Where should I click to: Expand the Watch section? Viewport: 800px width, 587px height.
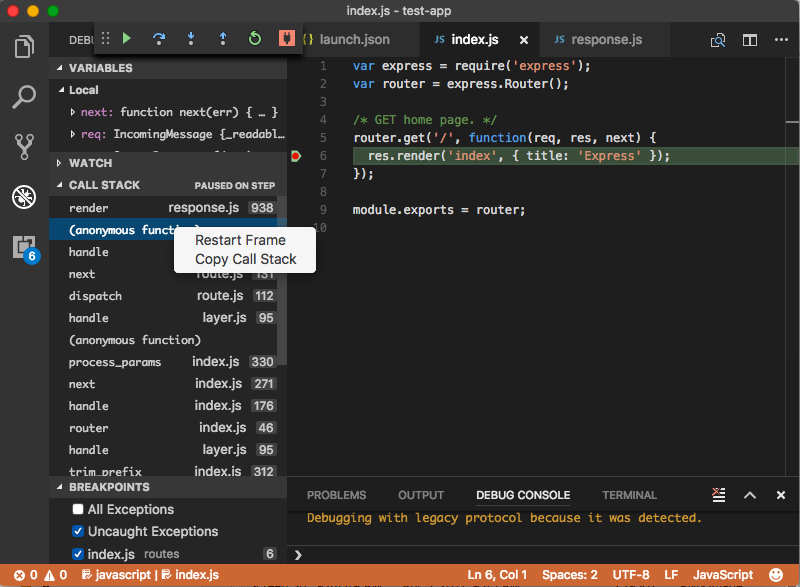pos(59,163)
